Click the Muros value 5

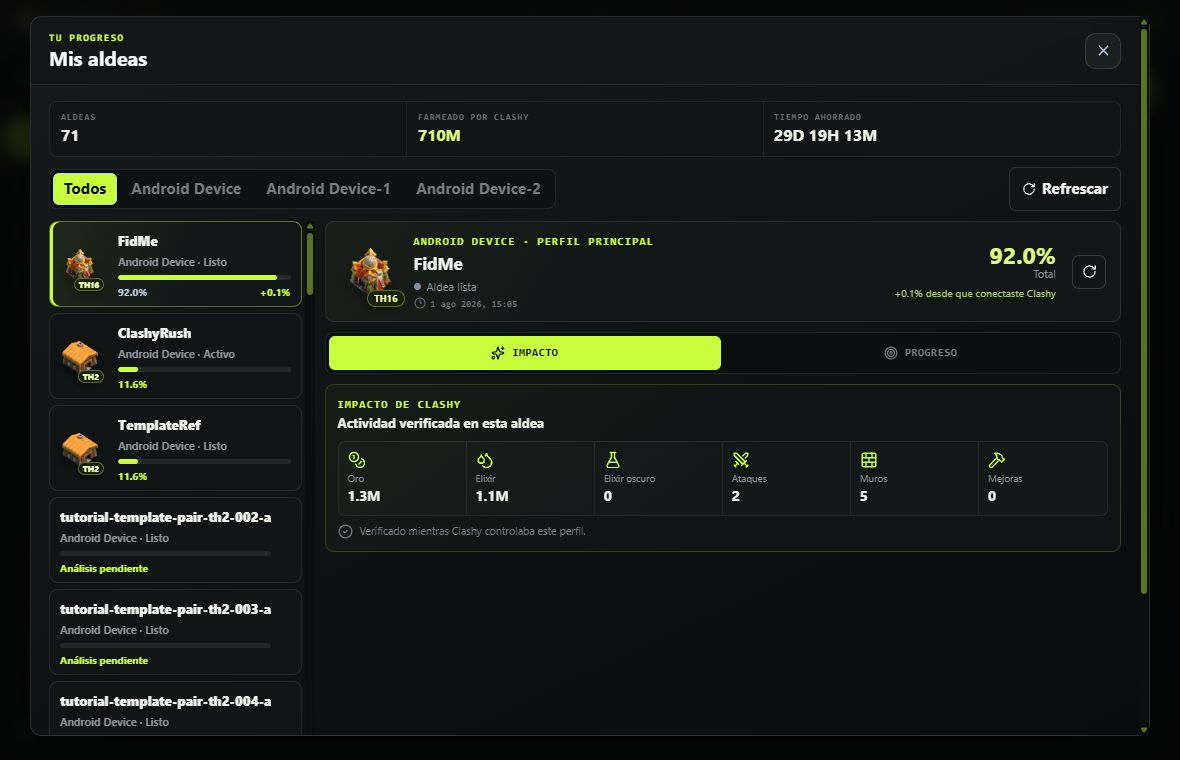[x=864, y=496]
